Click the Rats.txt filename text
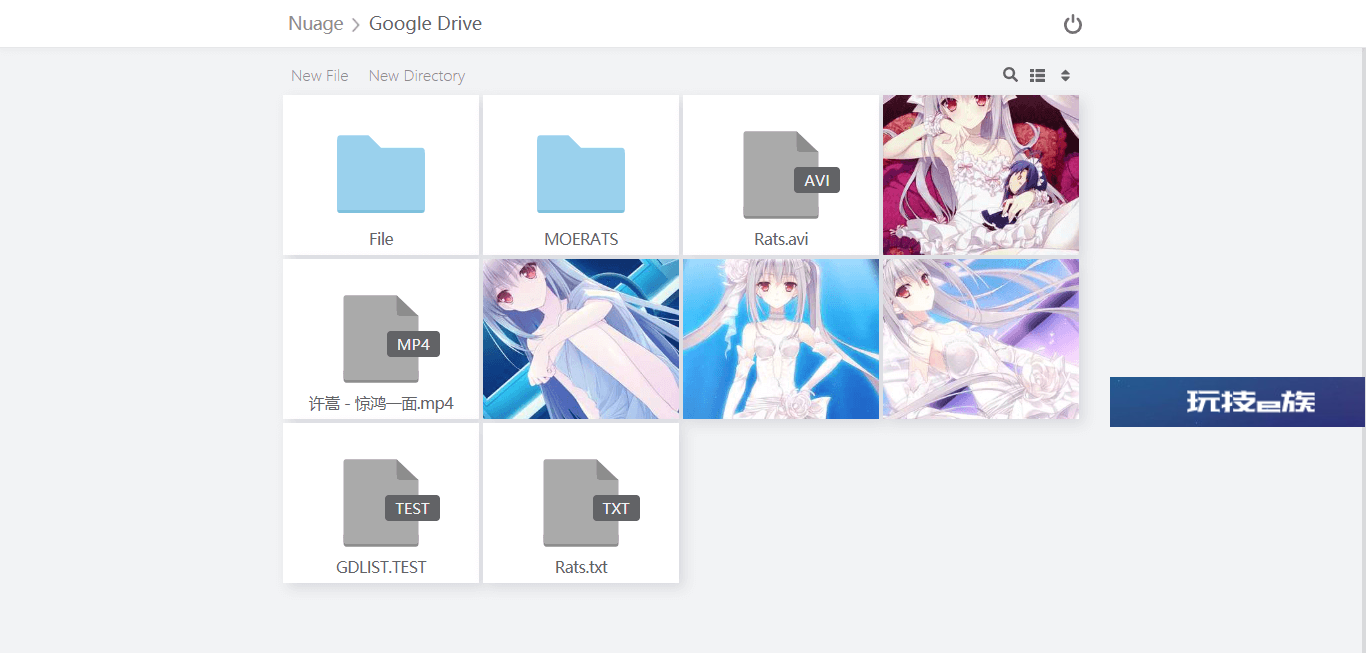The height and width of the screenshot is (653, 1366). pos(581,567)
